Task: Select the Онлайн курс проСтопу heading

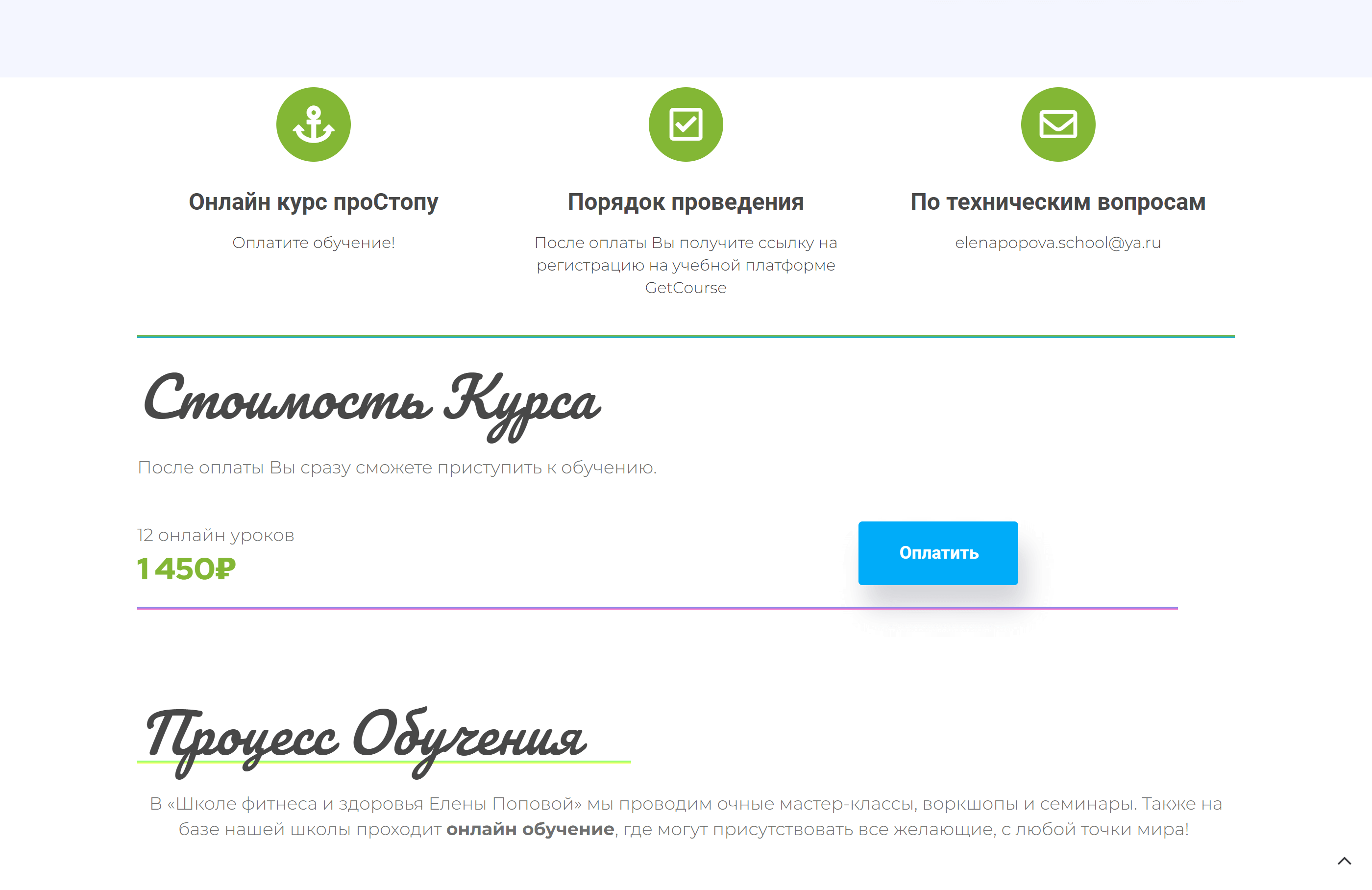Action: pyautogui.click(x=314, y=202)
